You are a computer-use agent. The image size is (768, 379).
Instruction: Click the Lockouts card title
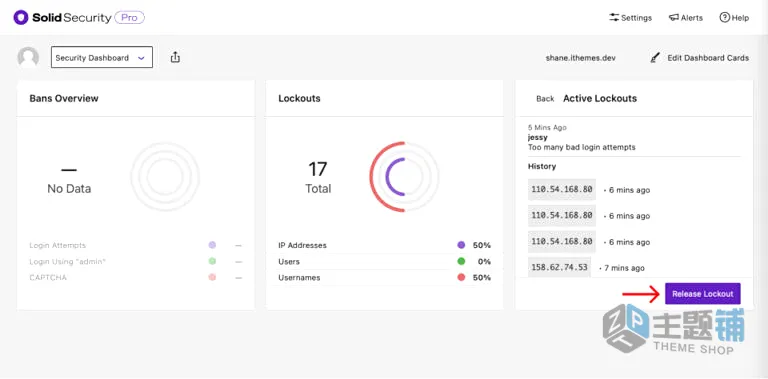(x=299, y=98)
